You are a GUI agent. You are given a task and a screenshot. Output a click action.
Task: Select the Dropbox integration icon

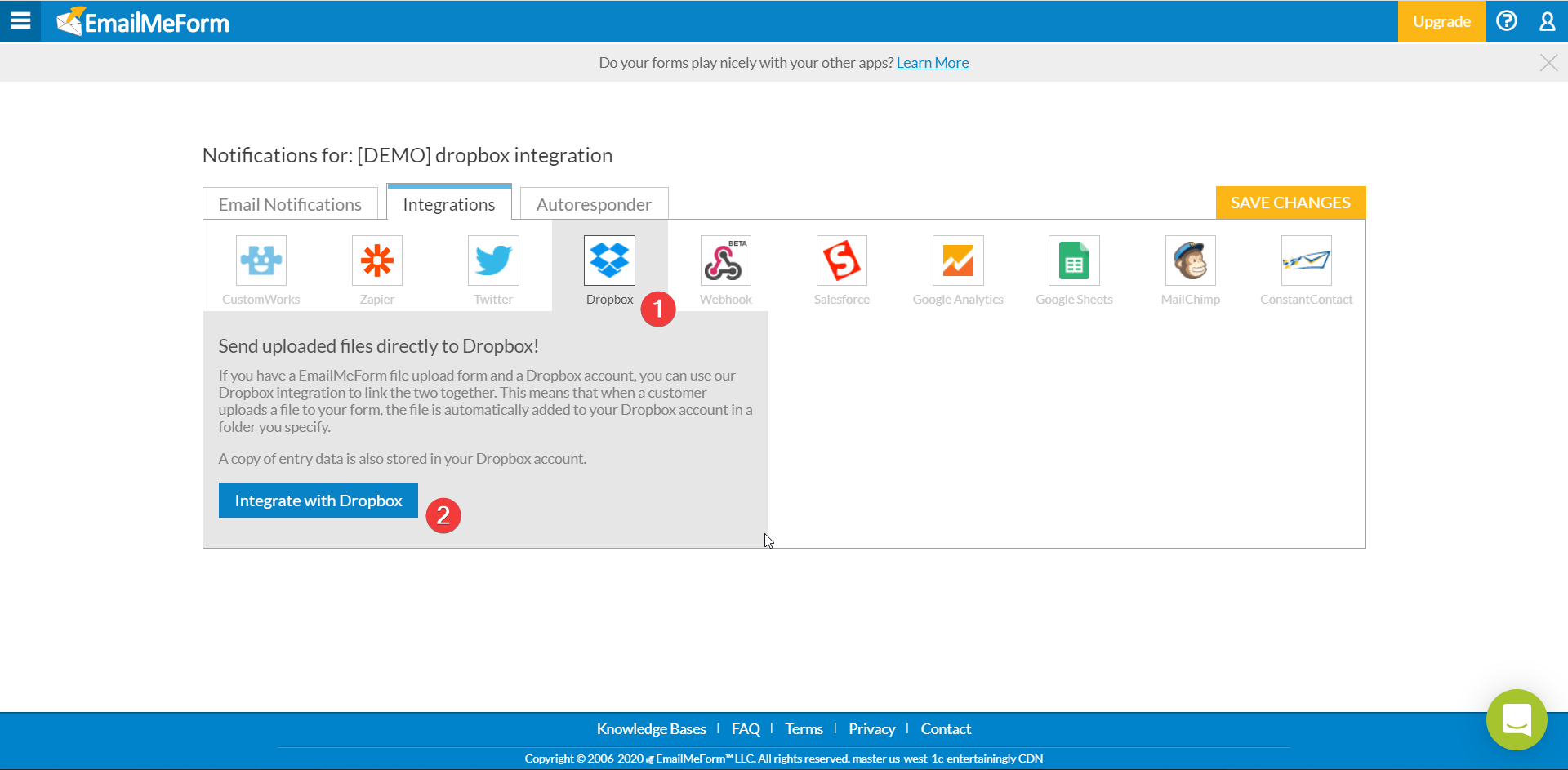point(609,260)
